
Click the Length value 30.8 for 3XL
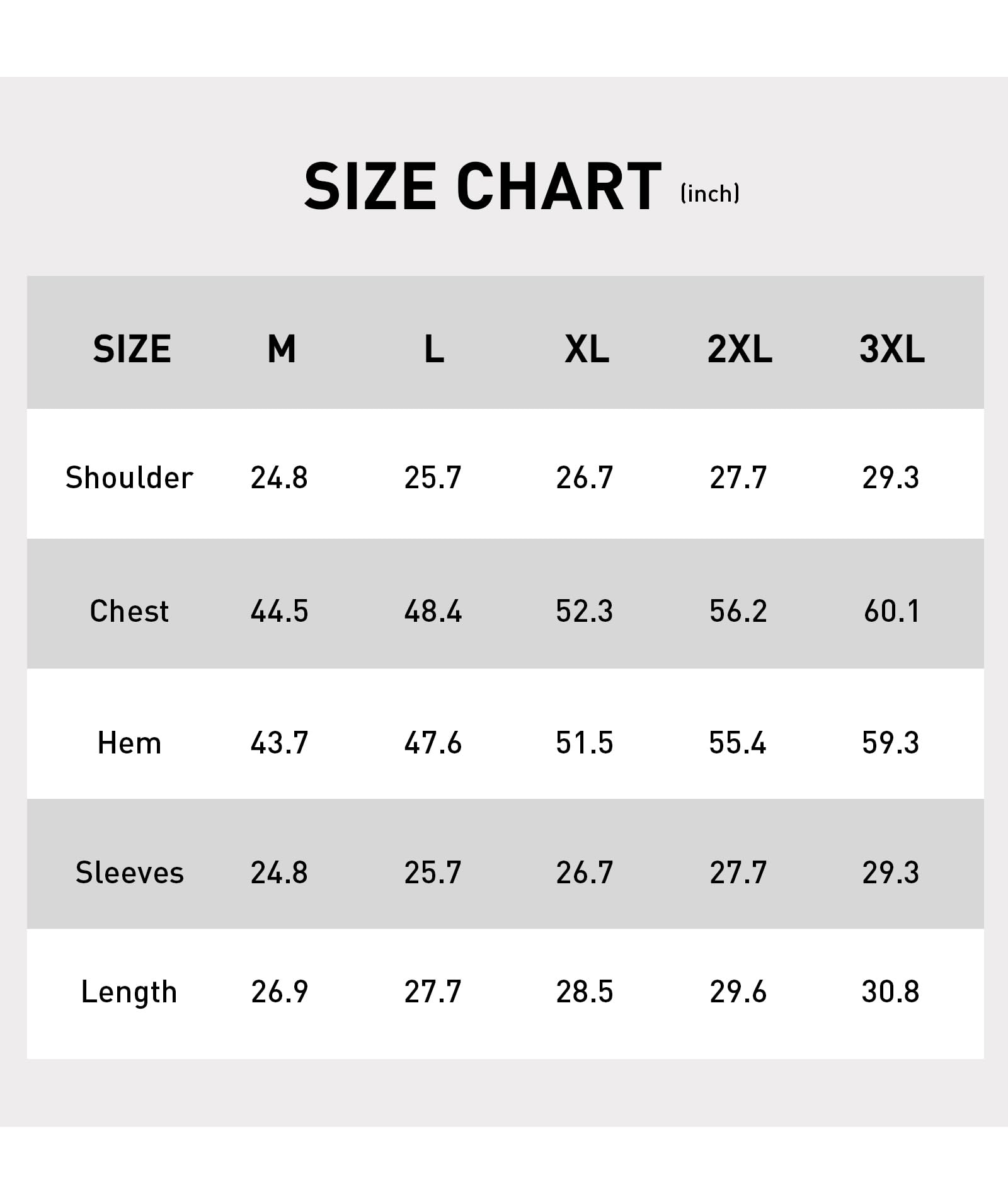pos(891,992)
